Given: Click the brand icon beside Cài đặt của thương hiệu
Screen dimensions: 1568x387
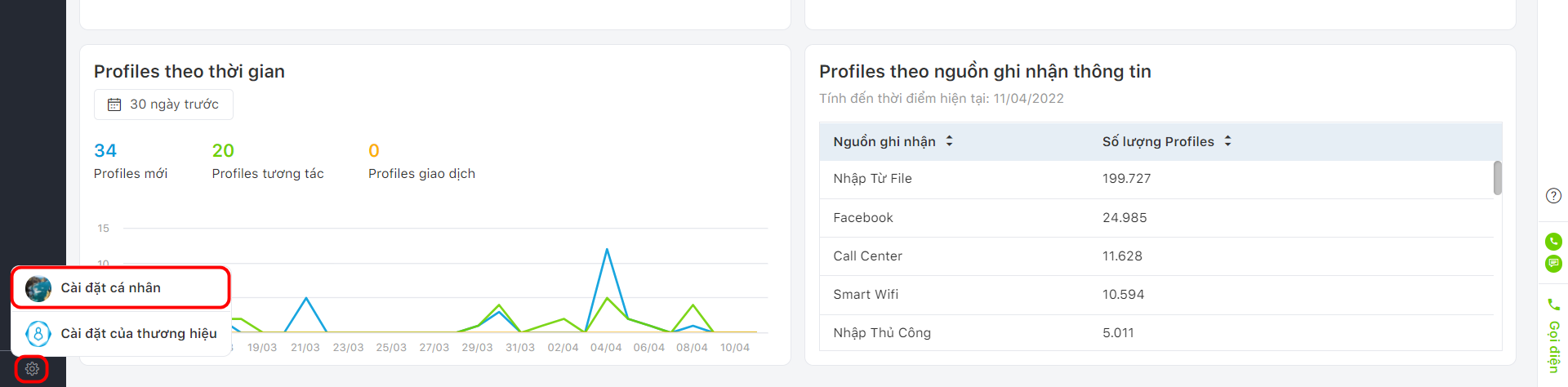Looking at the screenshot, I should [x=38, y=334].
